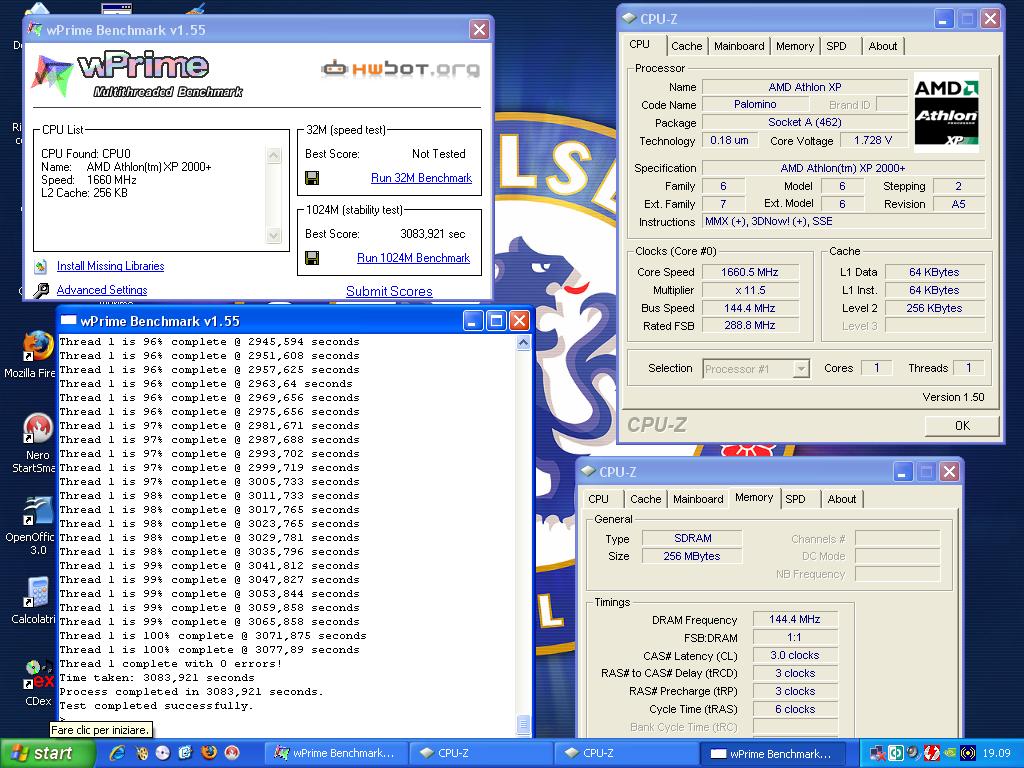
Task: Switch to Mainboard tab in top CPU-Z window
Action: point(739,46)
